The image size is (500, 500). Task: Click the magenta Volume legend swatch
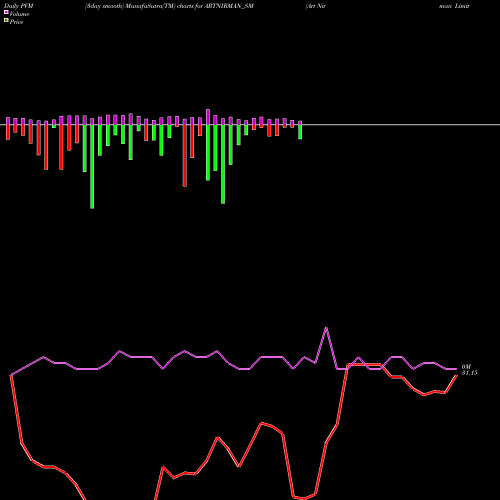[6, 12]
